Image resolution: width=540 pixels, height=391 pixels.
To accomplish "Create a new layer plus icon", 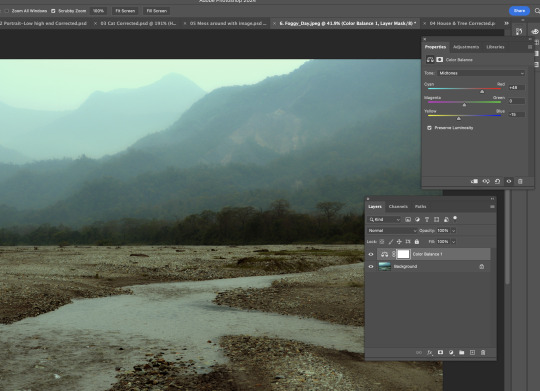I will click(472, 352).
